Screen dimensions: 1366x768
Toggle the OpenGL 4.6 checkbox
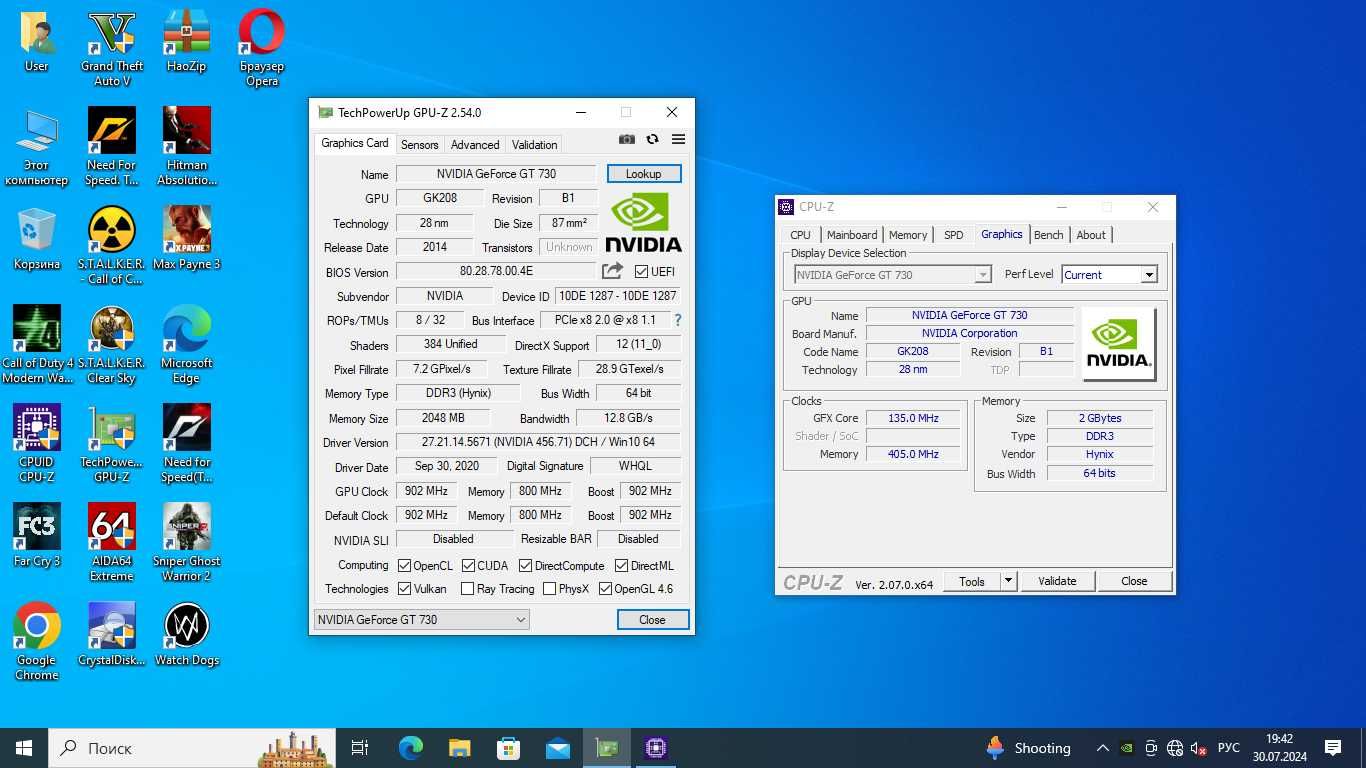605,589
